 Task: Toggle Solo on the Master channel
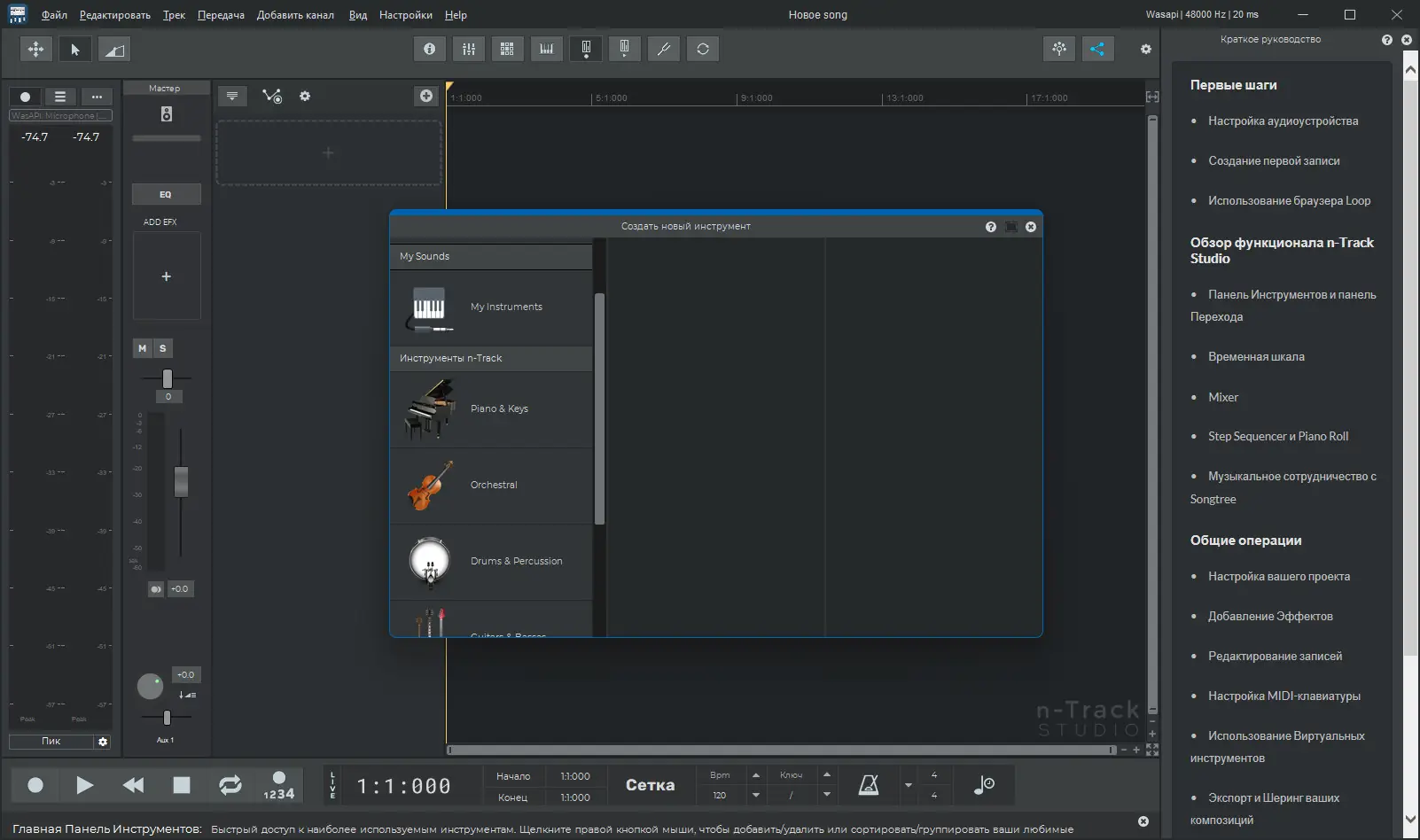point(163,348)
